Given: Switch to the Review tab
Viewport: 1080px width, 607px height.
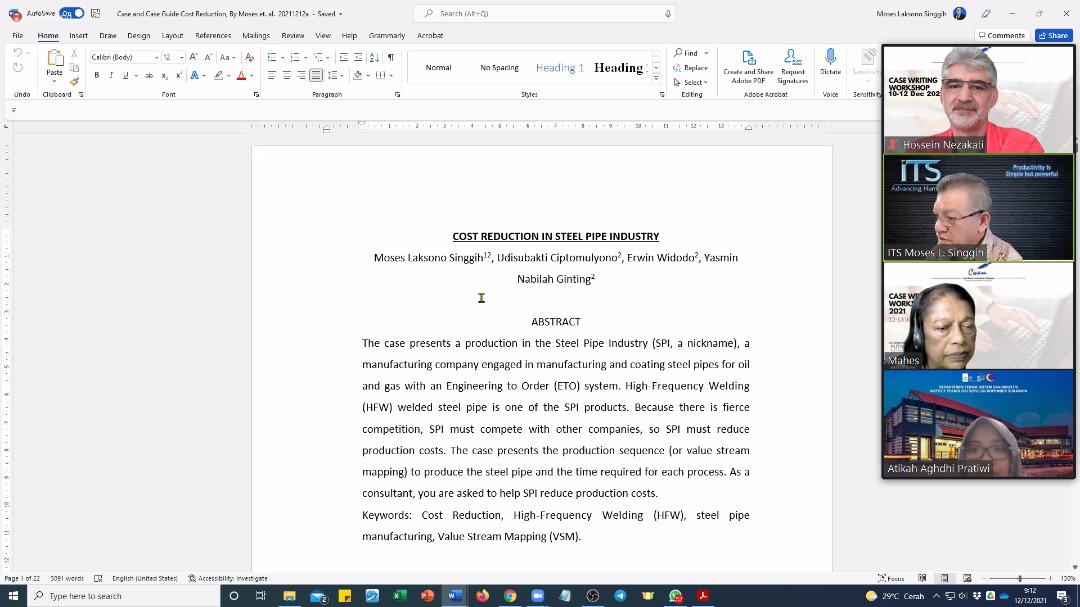Looking at the screenshot, I should 293,35.
